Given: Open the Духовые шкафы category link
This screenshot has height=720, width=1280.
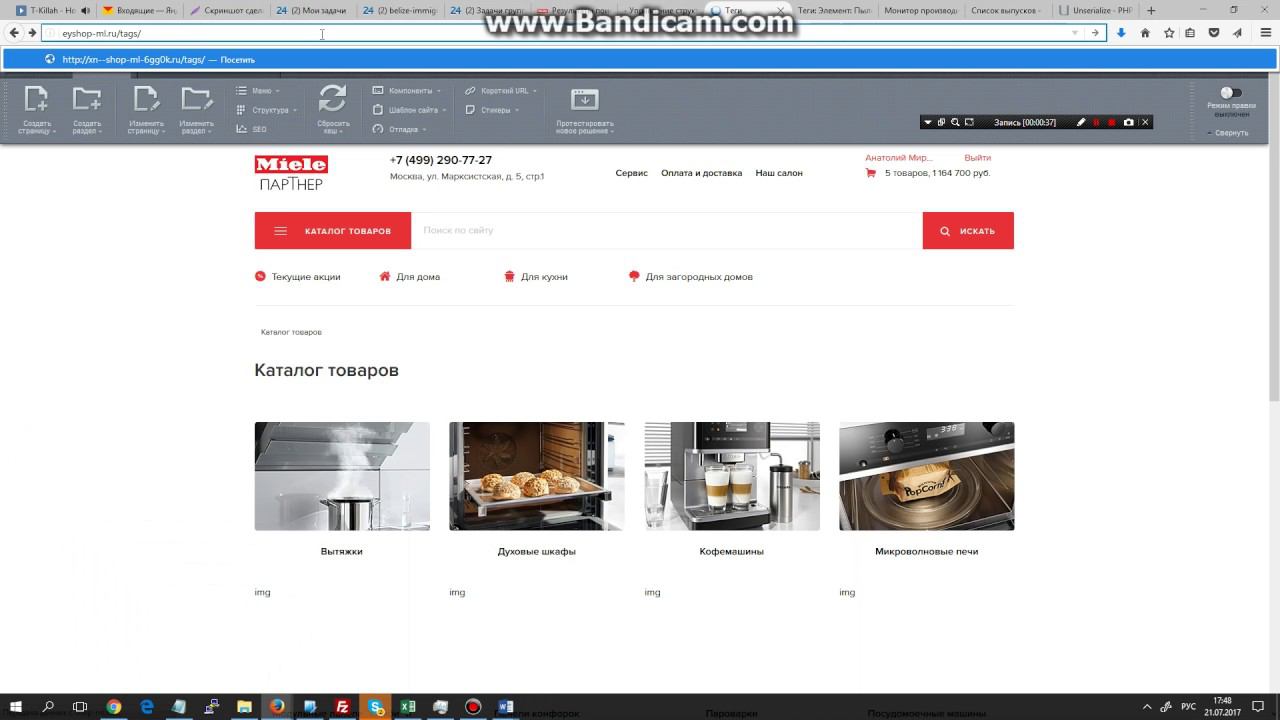Looking at the screenshot, I should click(537, 551).
